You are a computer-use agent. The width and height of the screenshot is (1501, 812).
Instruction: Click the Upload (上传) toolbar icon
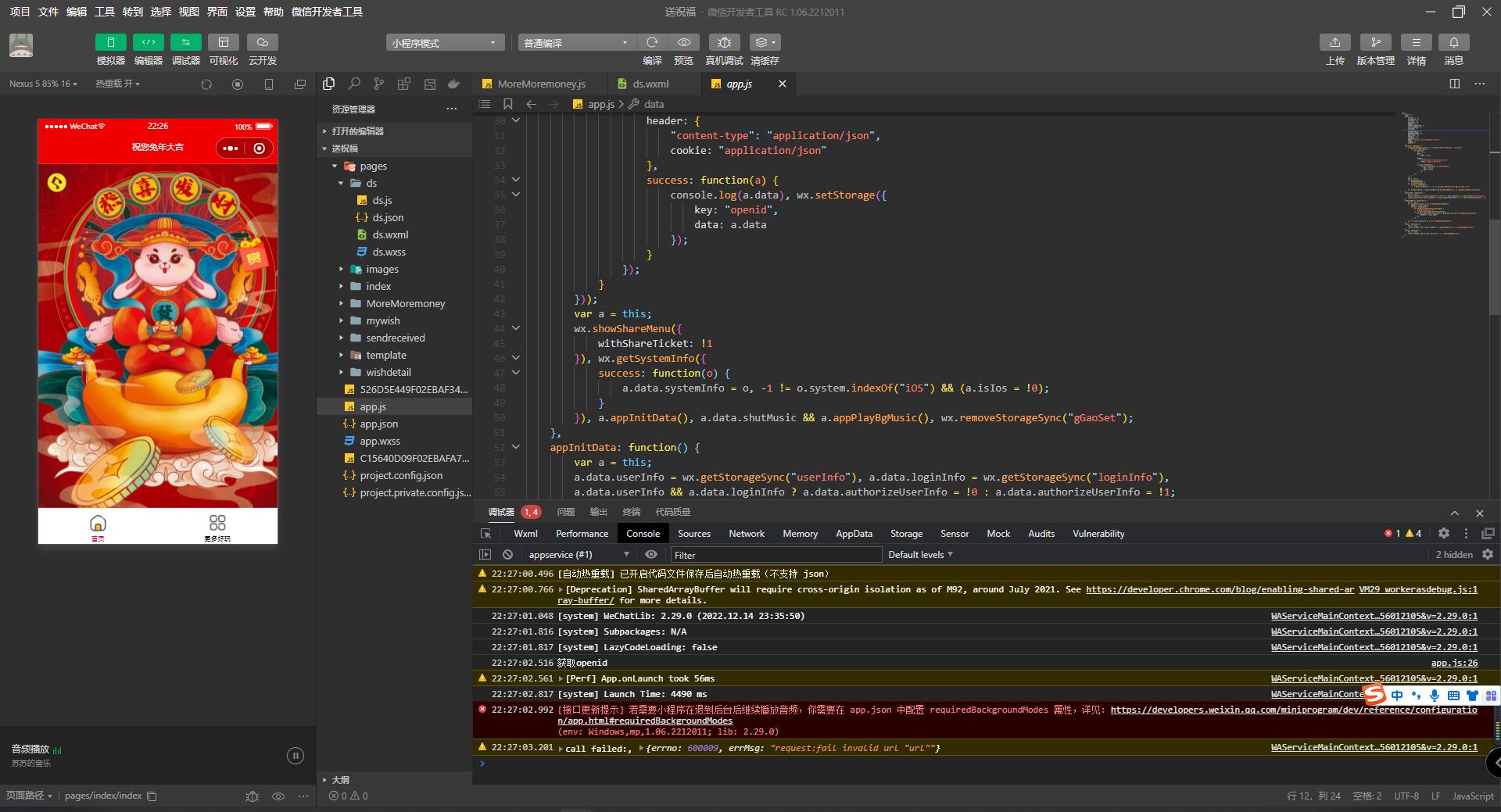[x=1334, y=43]
